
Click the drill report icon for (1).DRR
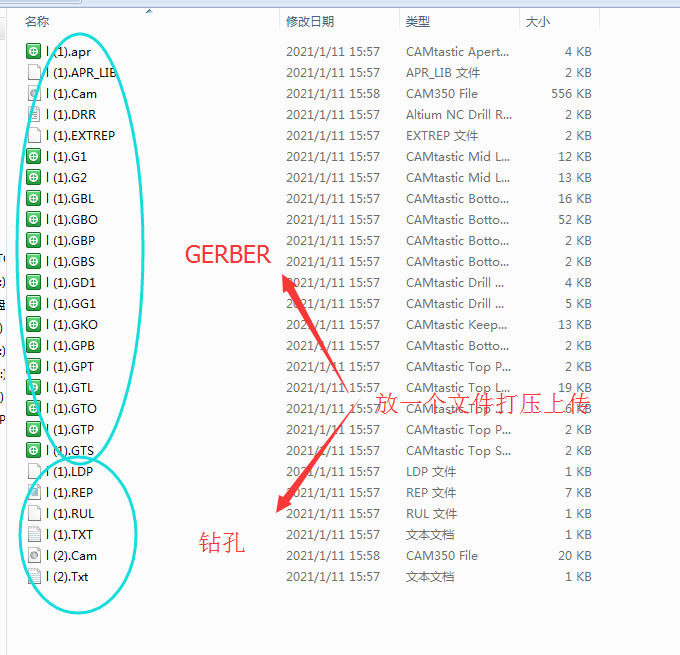pos(33,115)
